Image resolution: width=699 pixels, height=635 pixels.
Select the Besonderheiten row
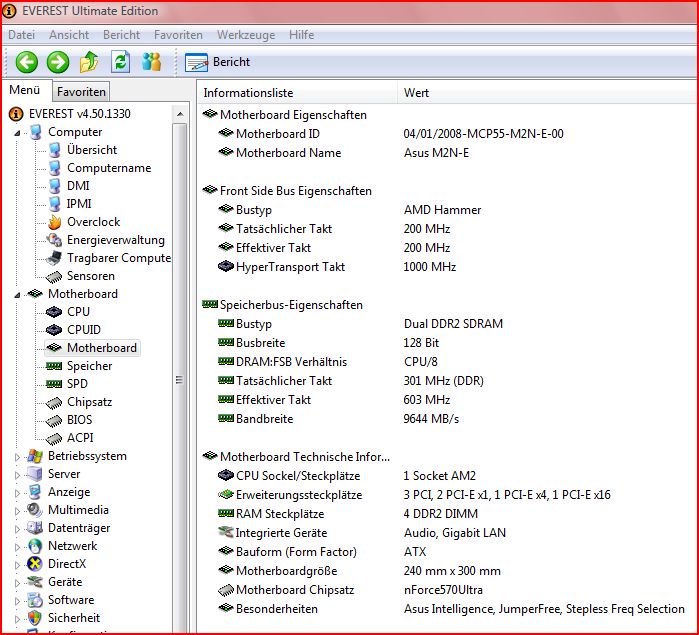tap(448, 609)
